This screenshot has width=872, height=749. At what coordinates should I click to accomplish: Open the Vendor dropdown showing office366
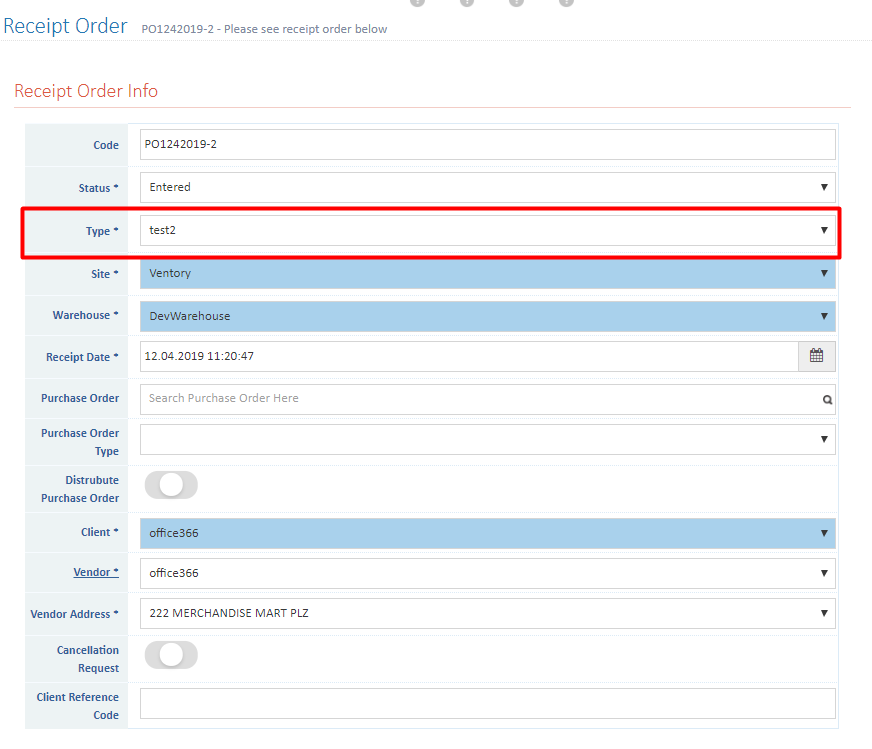(x=824, y=573)
